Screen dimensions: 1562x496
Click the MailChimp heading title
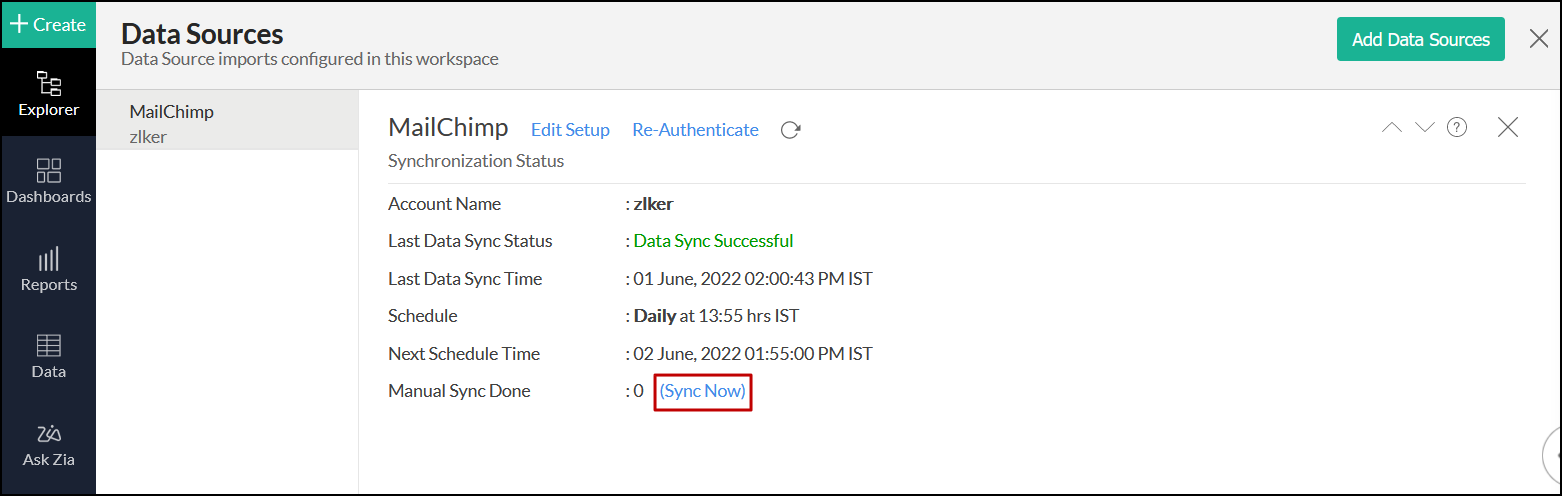click(448, 128)
